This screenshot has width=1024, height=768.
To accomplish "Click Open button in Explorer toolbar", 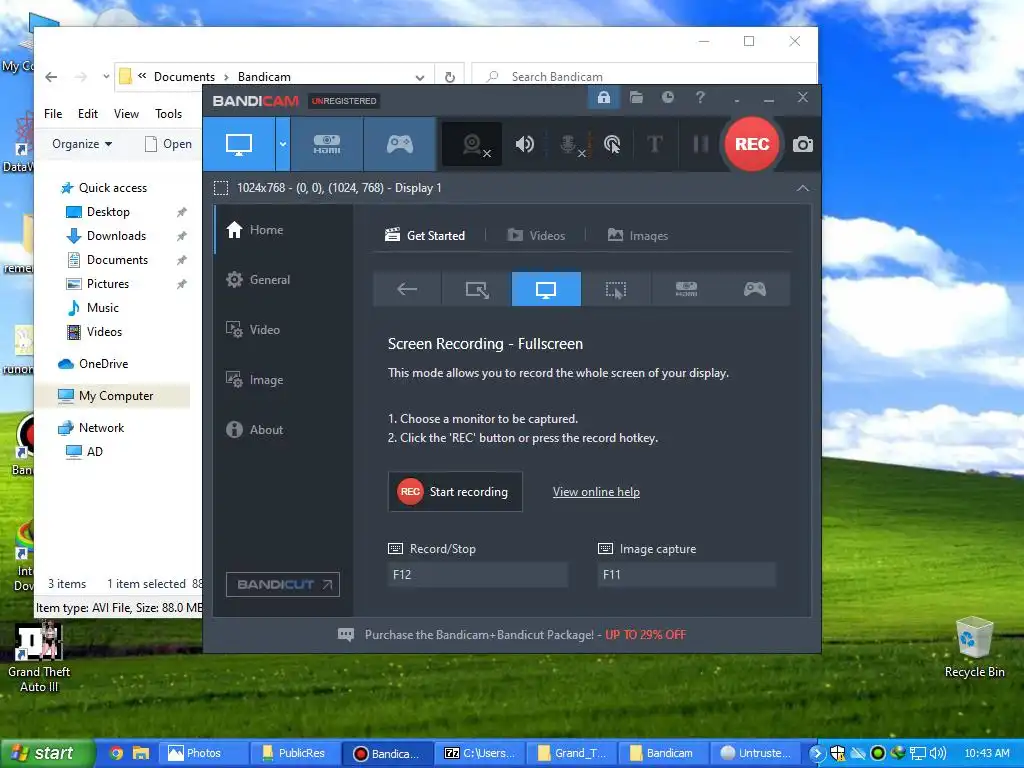I will [168, 144].
